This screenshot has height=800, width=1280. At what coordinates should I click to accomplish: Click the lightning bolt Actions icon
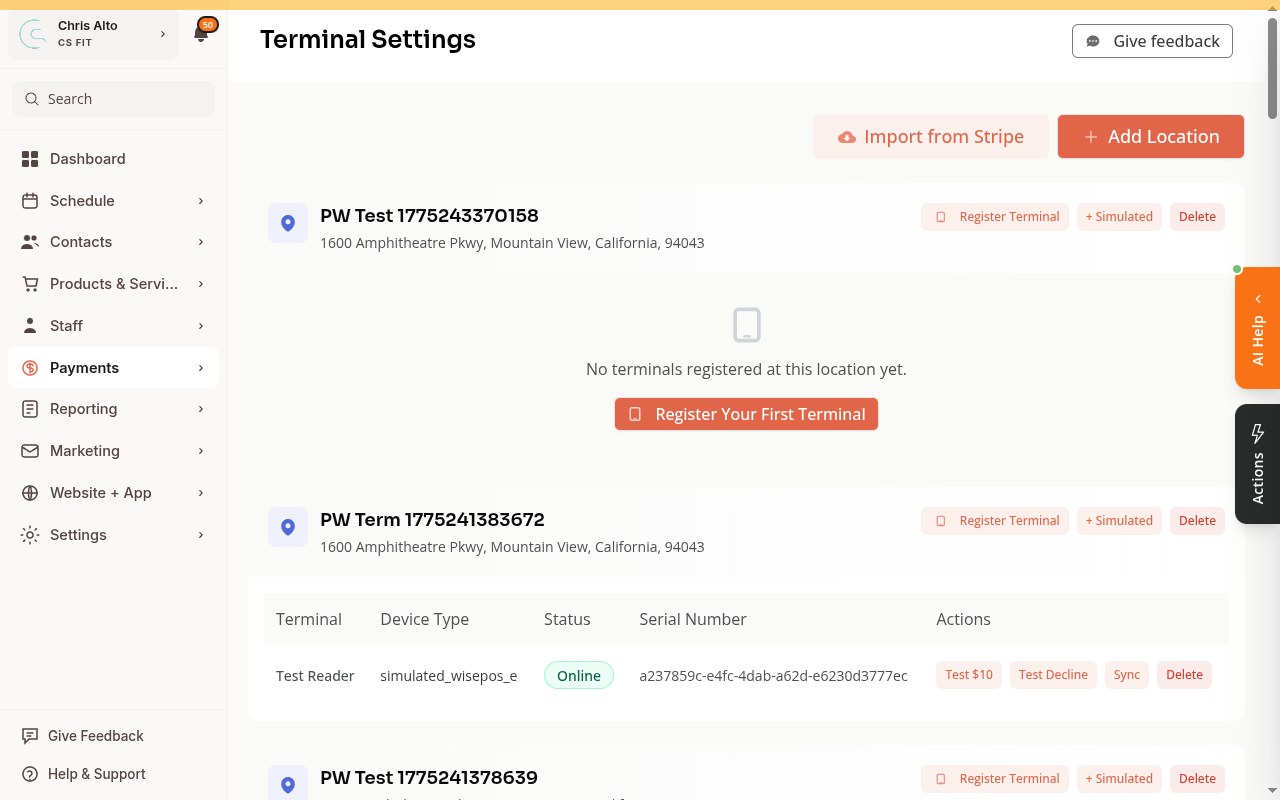pos(1258,433)
